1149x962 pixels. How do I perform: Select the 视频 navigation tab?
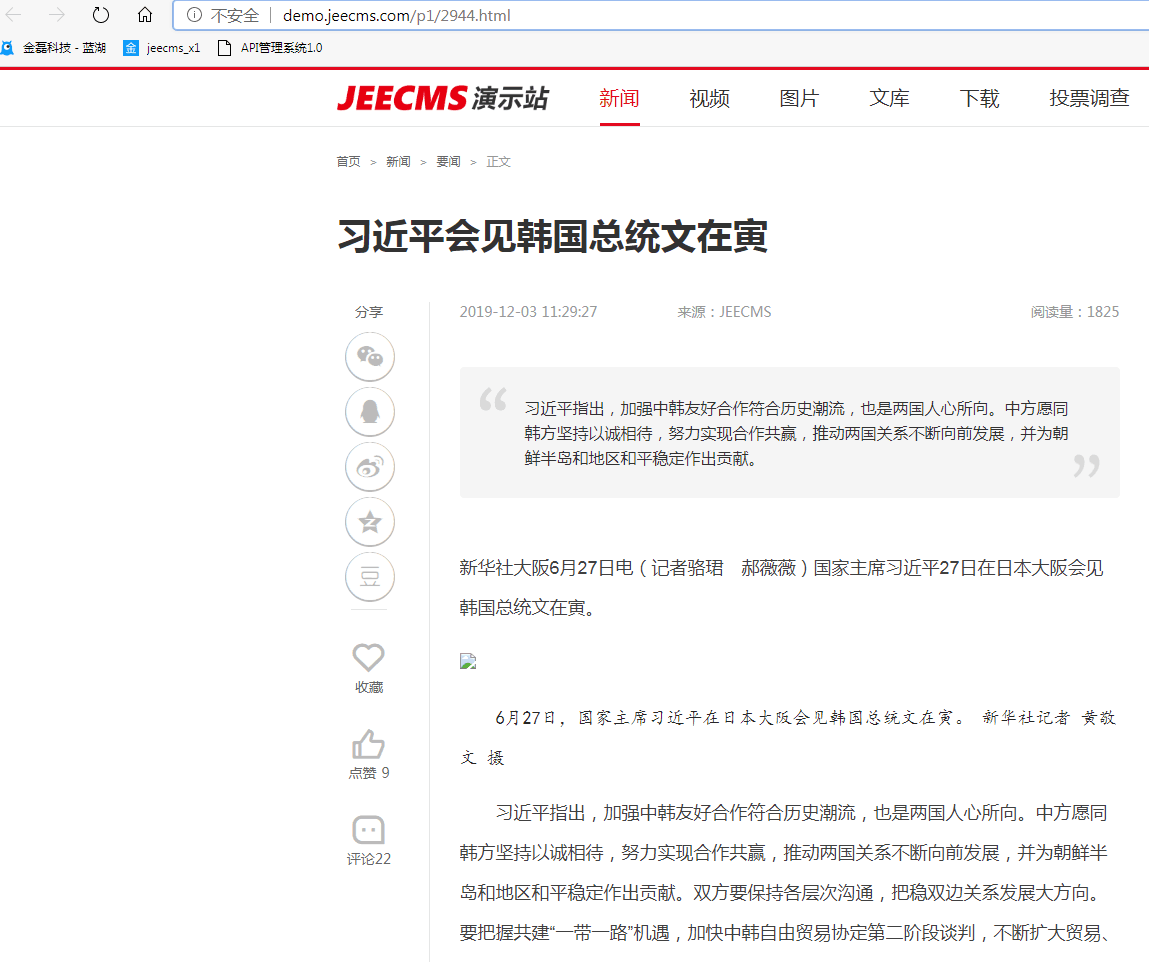point(709,98)
